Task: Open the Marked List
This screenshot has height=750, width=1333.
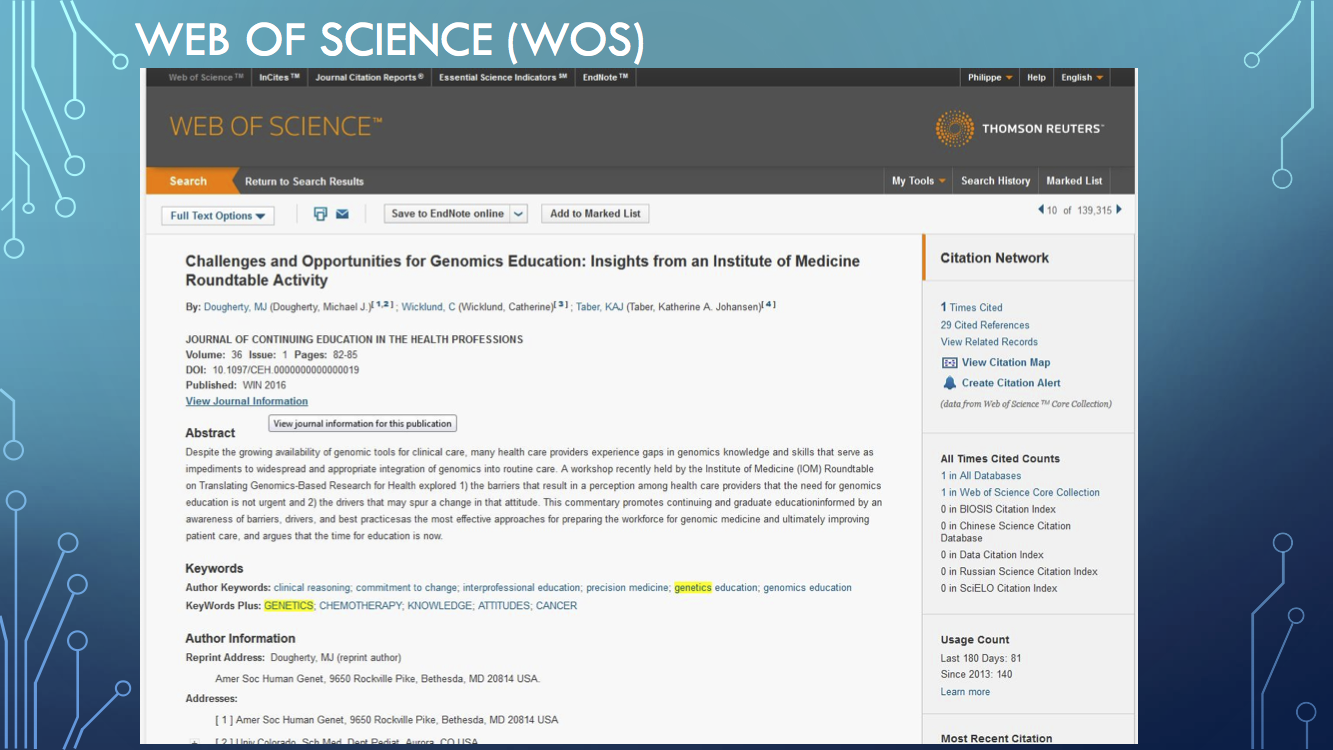Action: 1074,181
